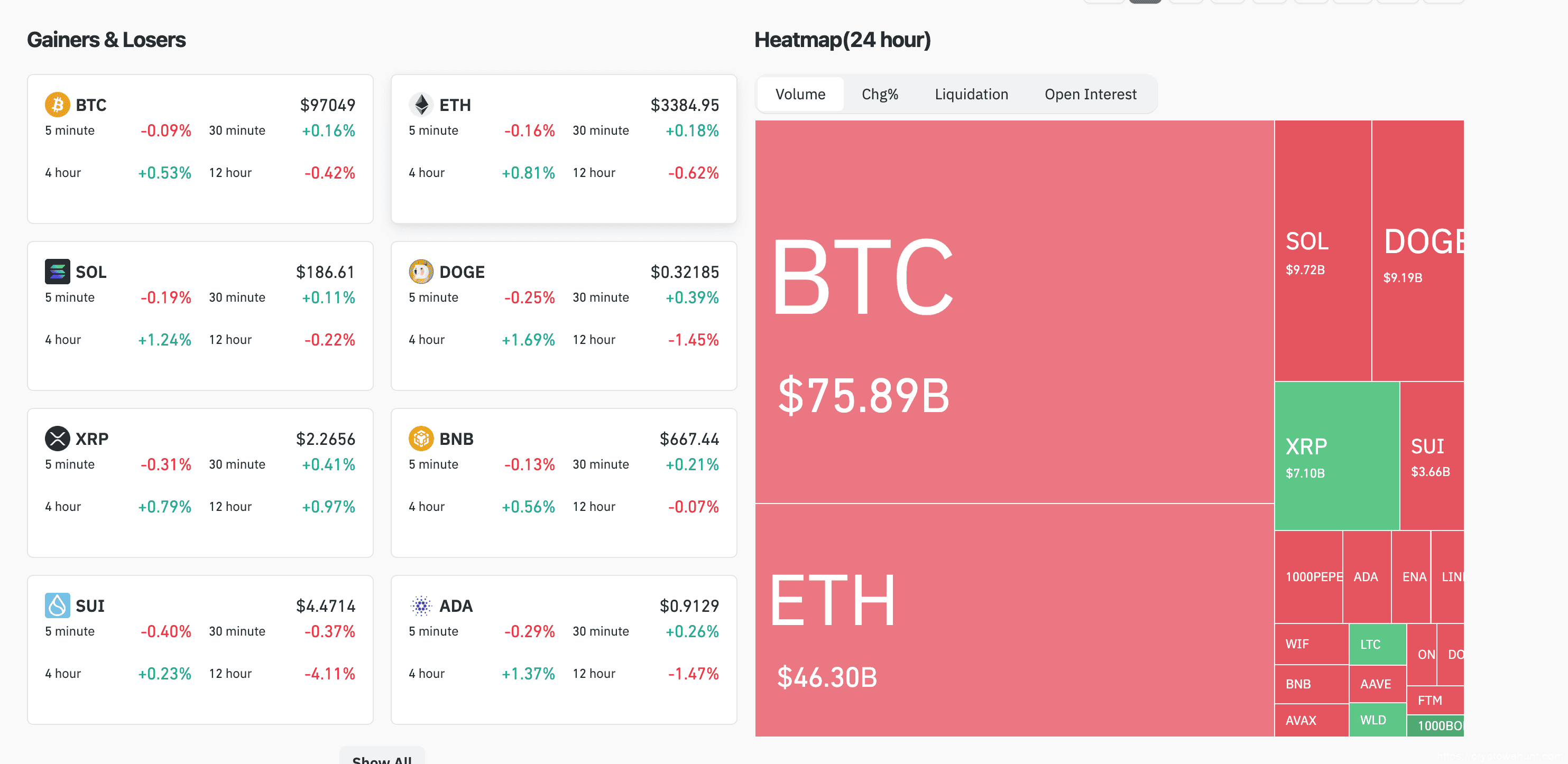Click the XRP logo icon

click(x=57, y=438)
